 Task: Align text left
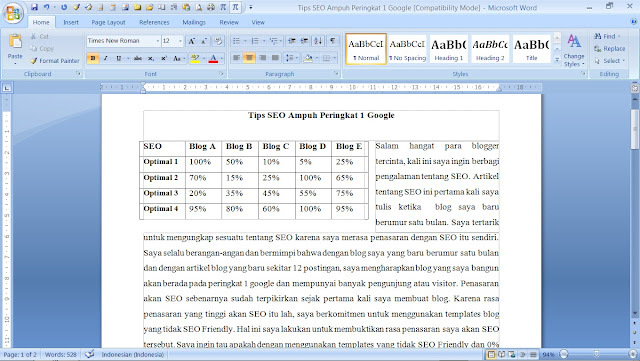tap(236, 58)
